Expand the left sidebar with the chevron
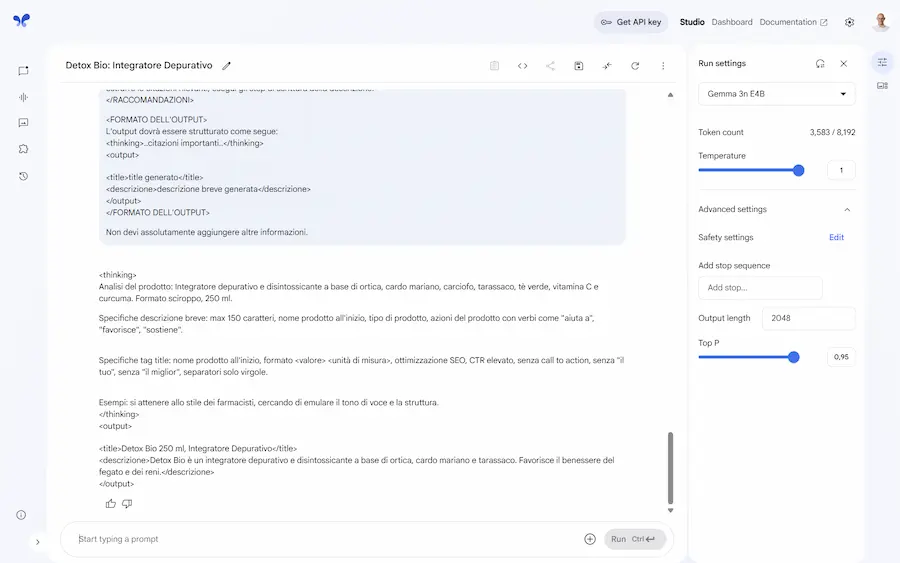900x563 pixels. tap(37, 542)
